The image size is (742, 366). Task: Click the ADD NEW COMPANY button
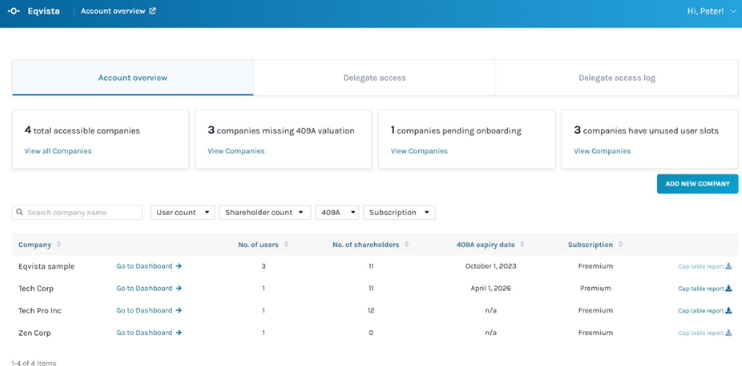point(698,184)
